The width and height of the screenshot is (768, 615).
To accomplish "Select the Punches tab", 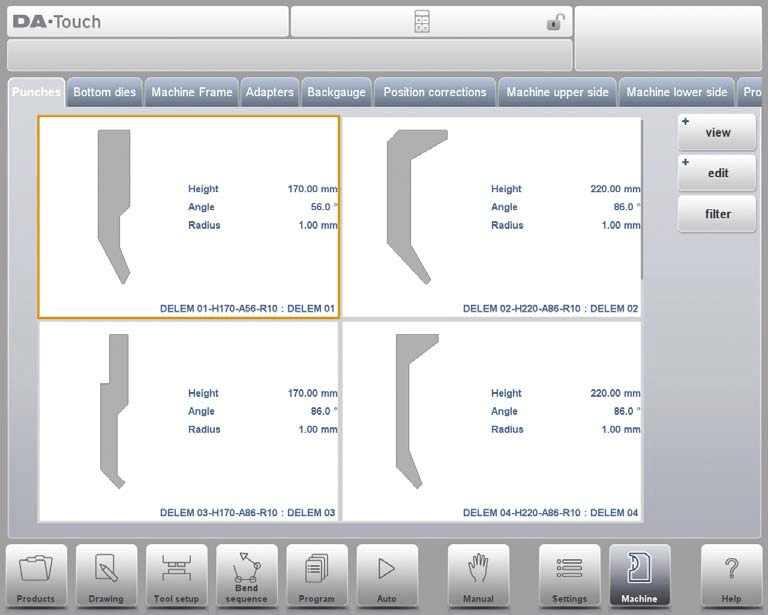I will point(36,92).
